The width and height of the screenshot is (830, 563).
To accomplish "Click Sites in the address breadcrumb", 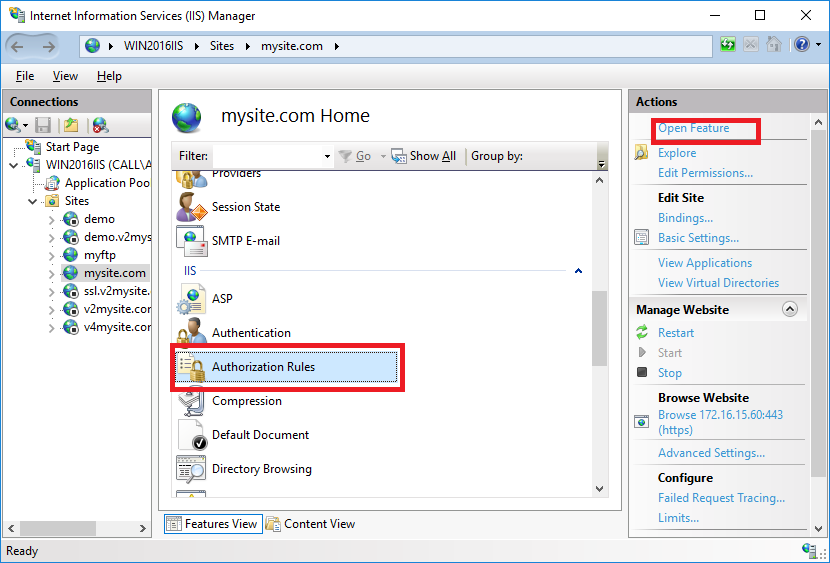I will pyautogui.click(x=222, y=46).
